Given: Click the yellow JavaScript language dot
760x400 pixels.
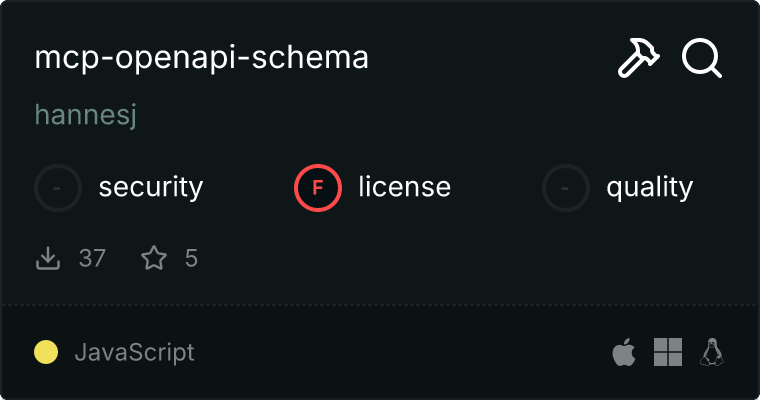Looking at the screenshot, I should (46, 352).
